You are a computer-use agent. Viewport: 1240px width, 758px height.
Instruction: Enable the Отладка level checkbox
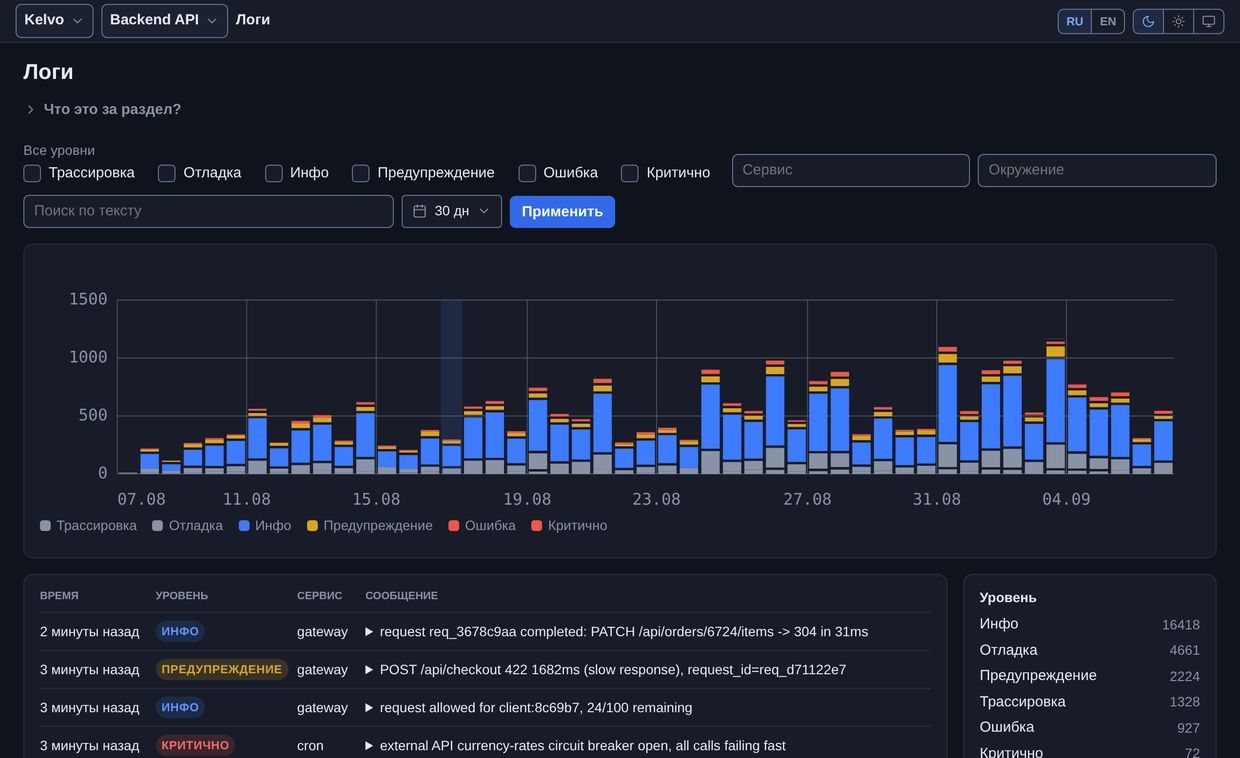[x=167, y=173]
